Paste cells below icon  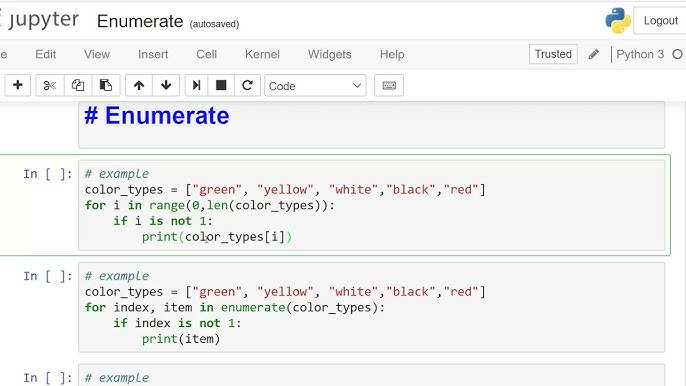pyautogui.click(x=105, y=85)
